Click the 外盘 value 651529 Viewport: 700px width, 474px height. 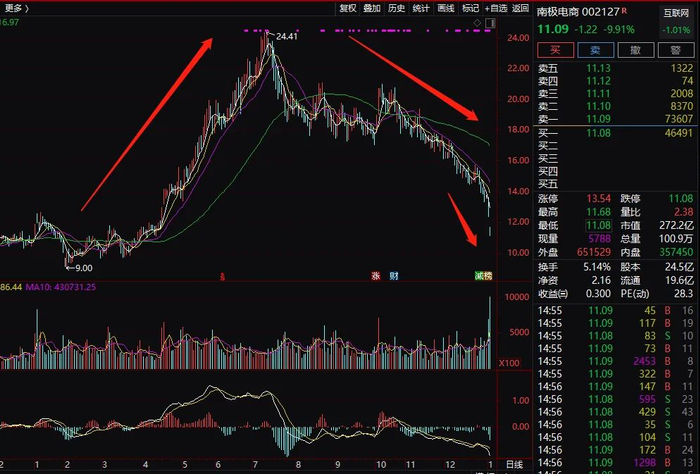[x=594, y=252]
